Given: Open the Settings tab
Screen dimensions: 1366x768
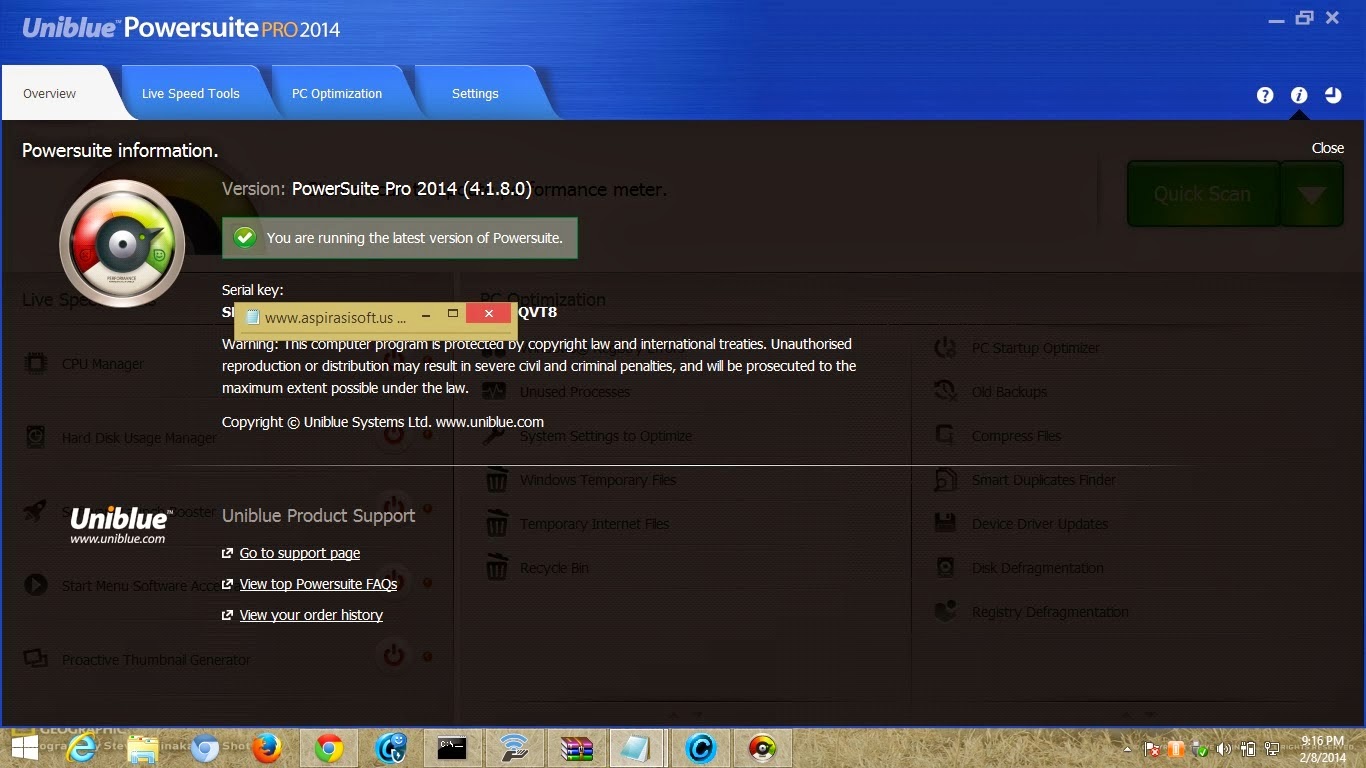Looking at the screenshot, I should [475, 93].
